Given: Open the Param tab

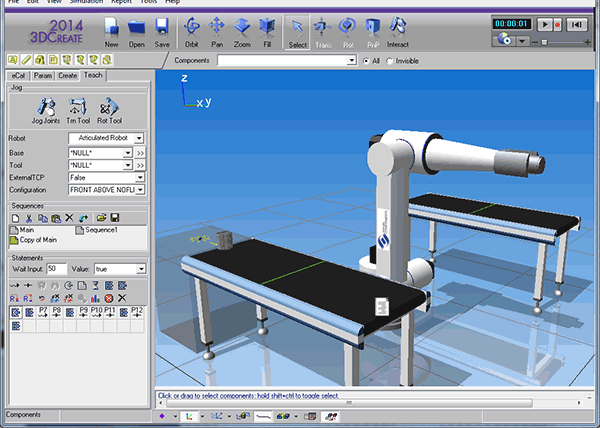Looking at the screenshot, I should 42,75.
